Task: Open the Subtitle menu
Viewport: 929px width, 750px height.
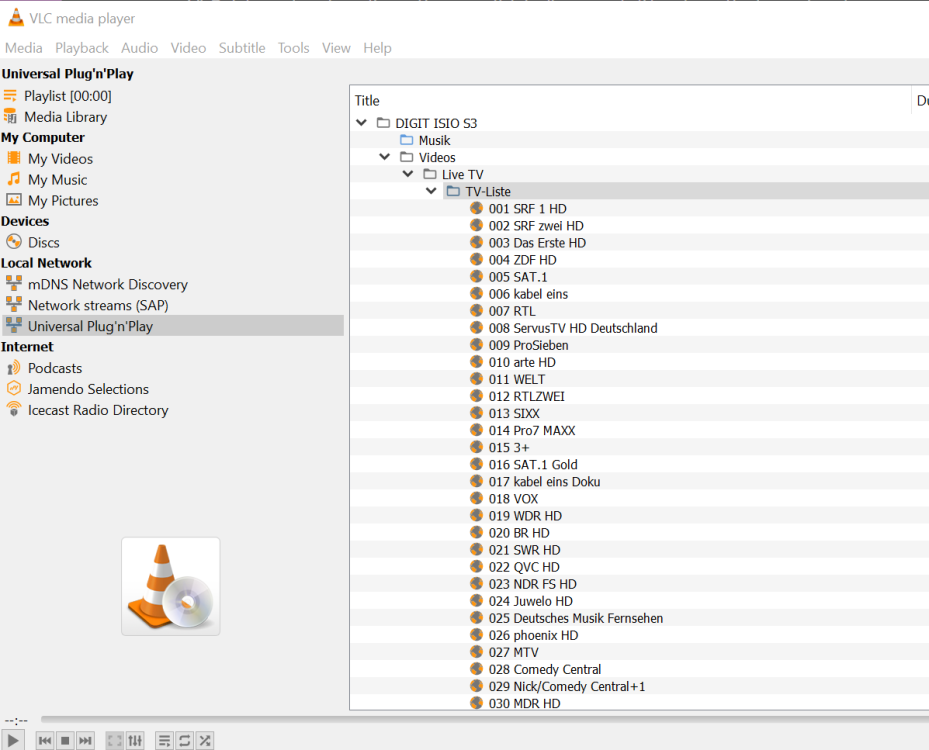Action: click(242, 48)
